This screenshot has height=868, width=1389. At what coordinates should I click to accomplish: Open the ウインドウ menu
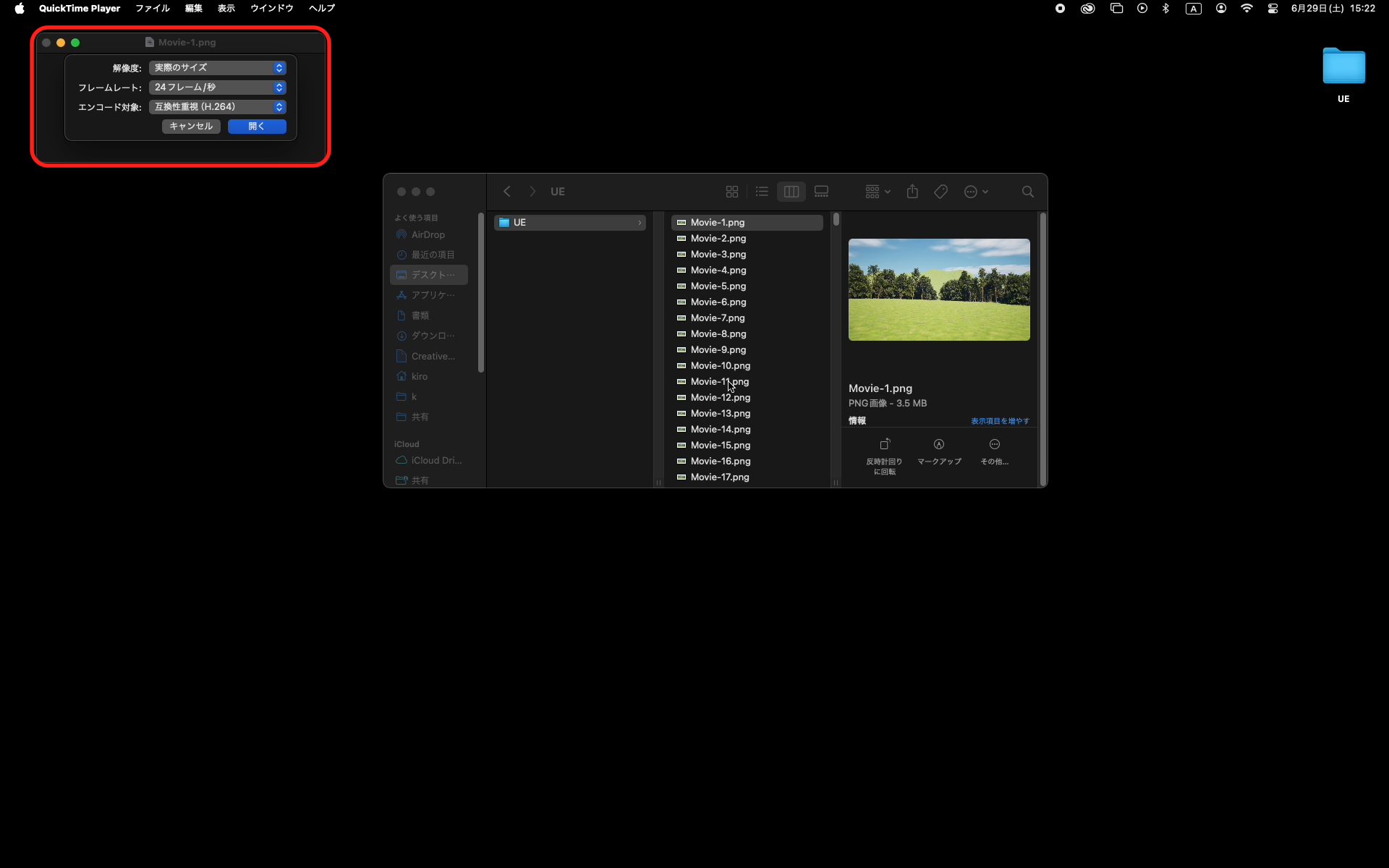click(x=272, y=9)
